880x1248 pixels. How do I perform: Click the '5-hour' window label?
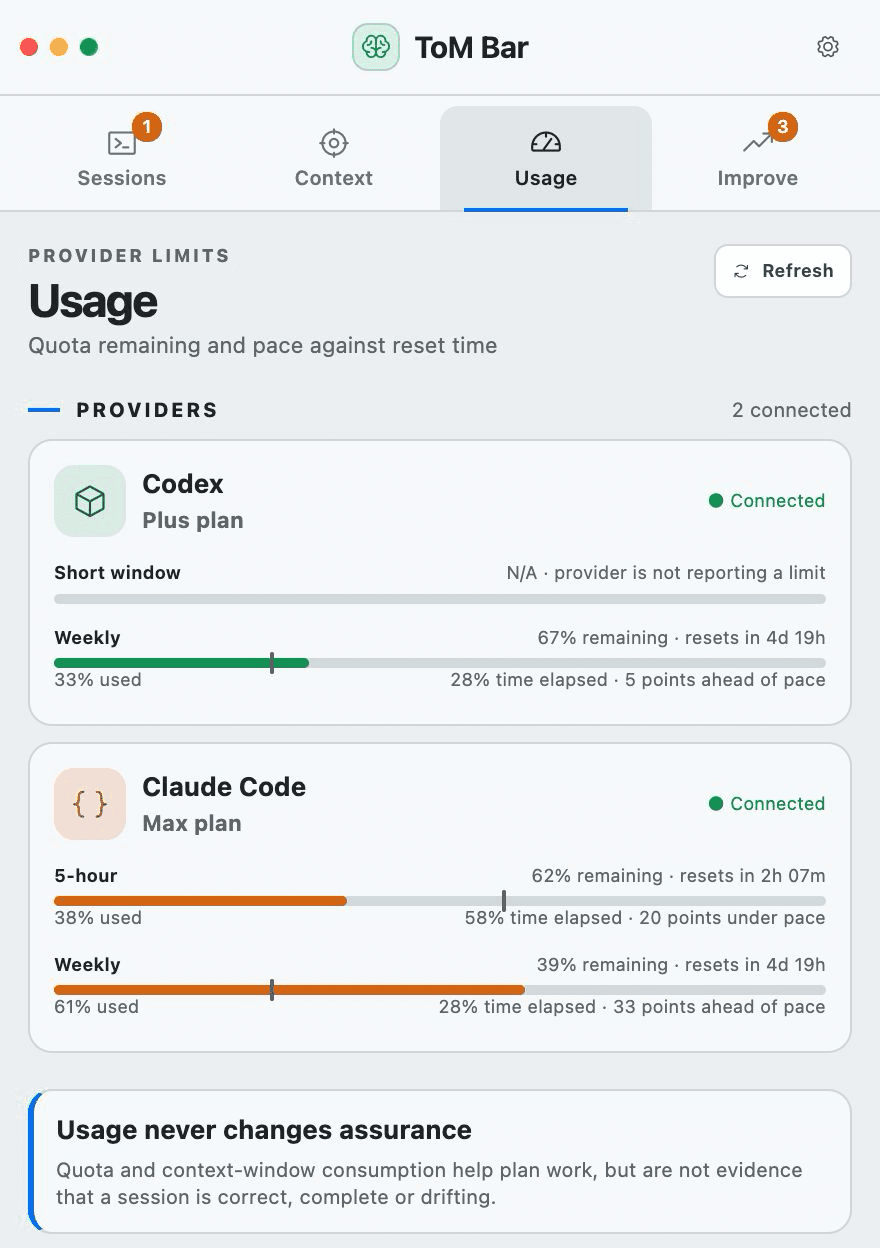86,876
